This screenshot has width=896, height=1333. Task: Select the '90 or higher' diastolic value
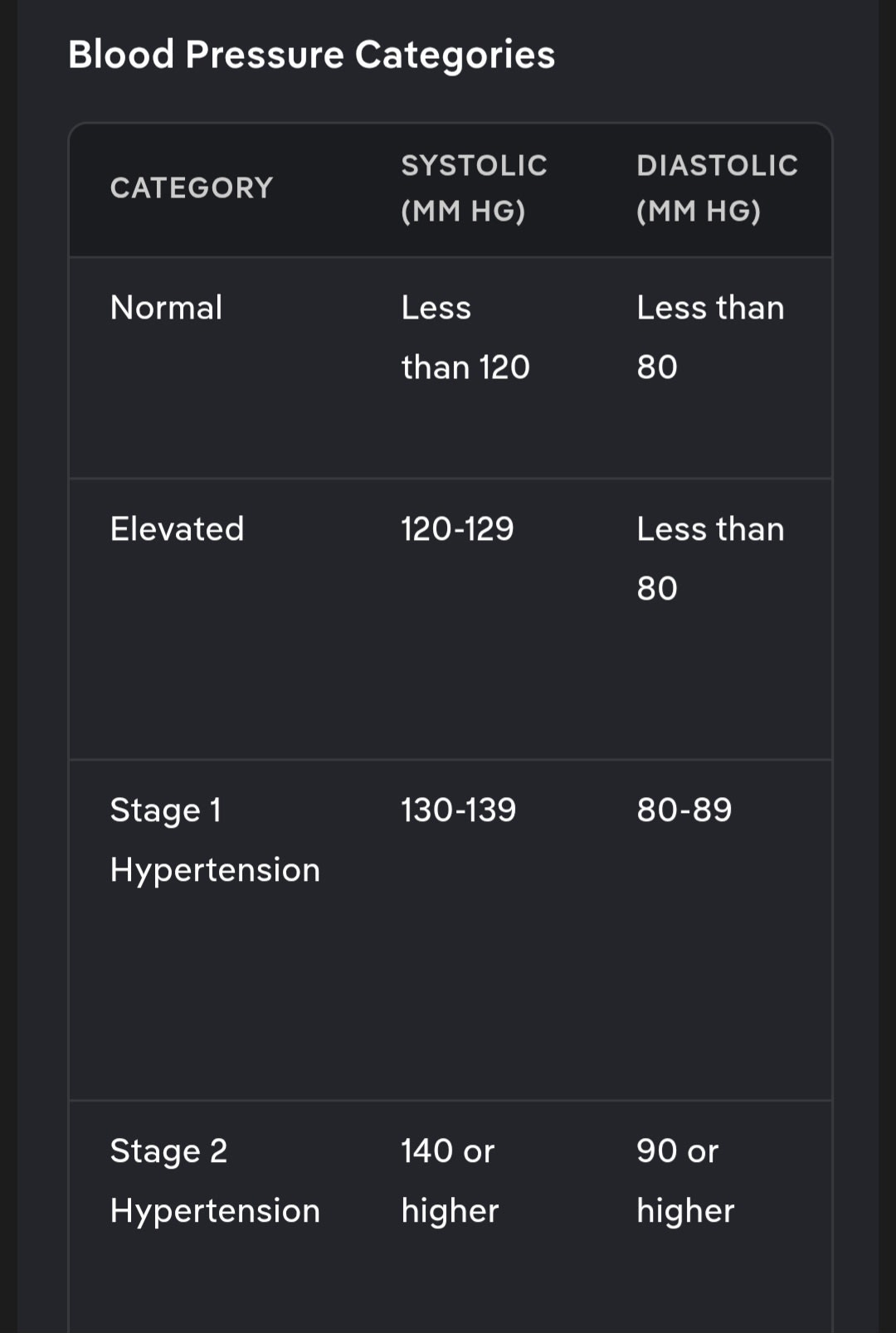pyautogui.click(x=685, y=1181)
